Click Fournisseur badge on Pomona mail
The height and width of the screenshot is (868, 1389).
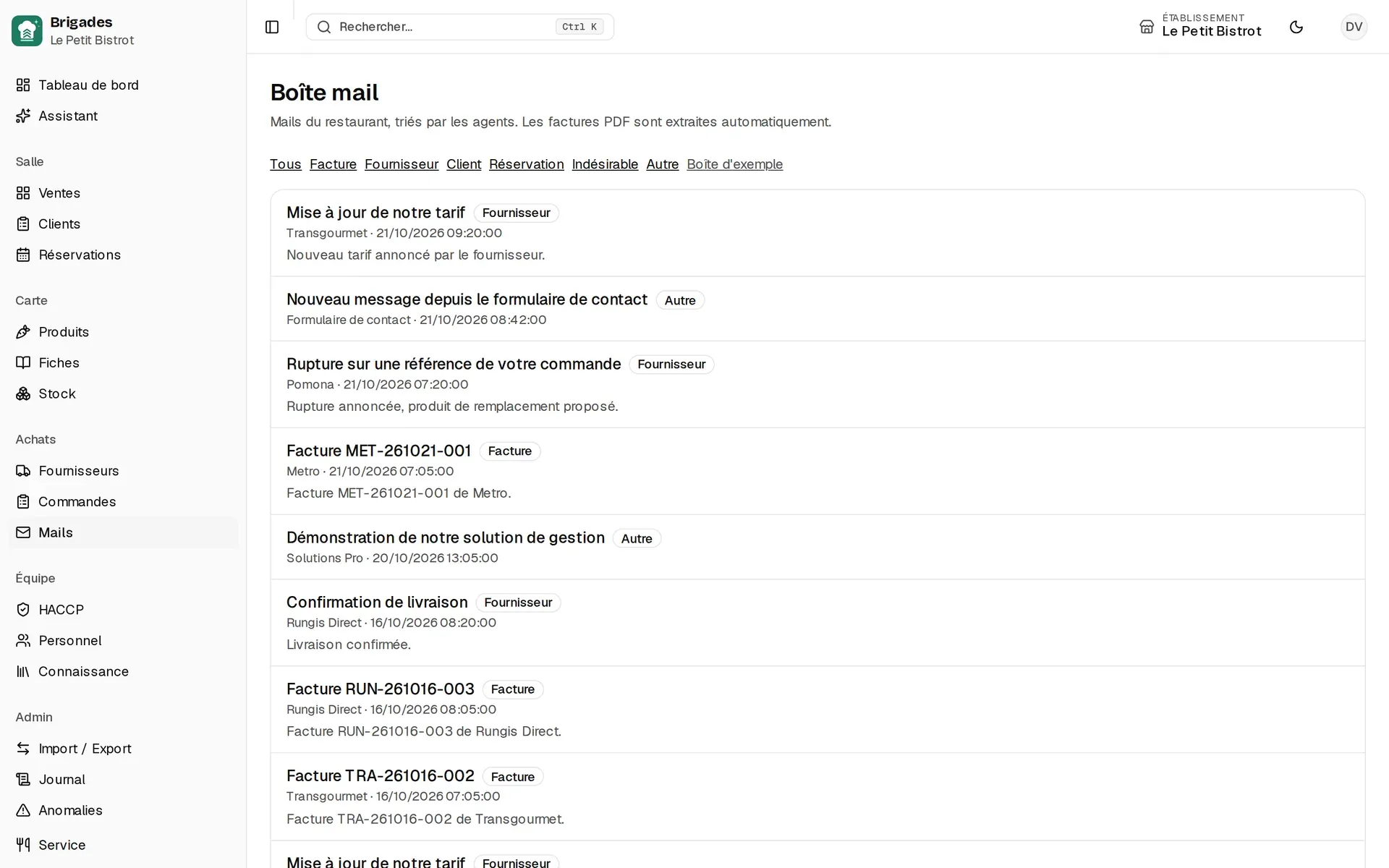671,365
